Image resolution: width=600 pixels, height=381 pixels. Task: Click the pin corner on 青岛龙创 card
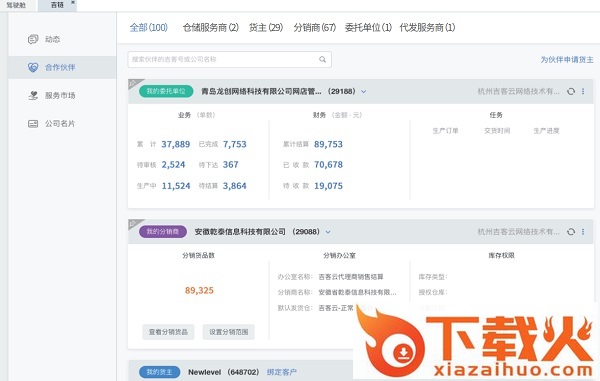[134, 83]
